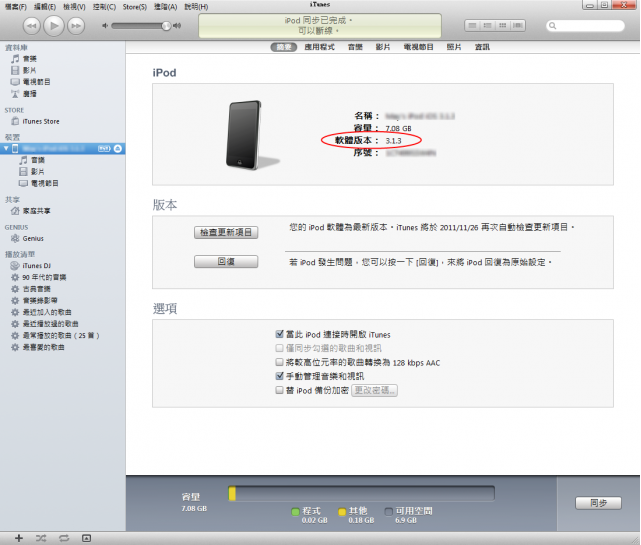The image size is (641, 545).
Task: Switch to the device 音樂 tab
Action: [x=355, y=47]
